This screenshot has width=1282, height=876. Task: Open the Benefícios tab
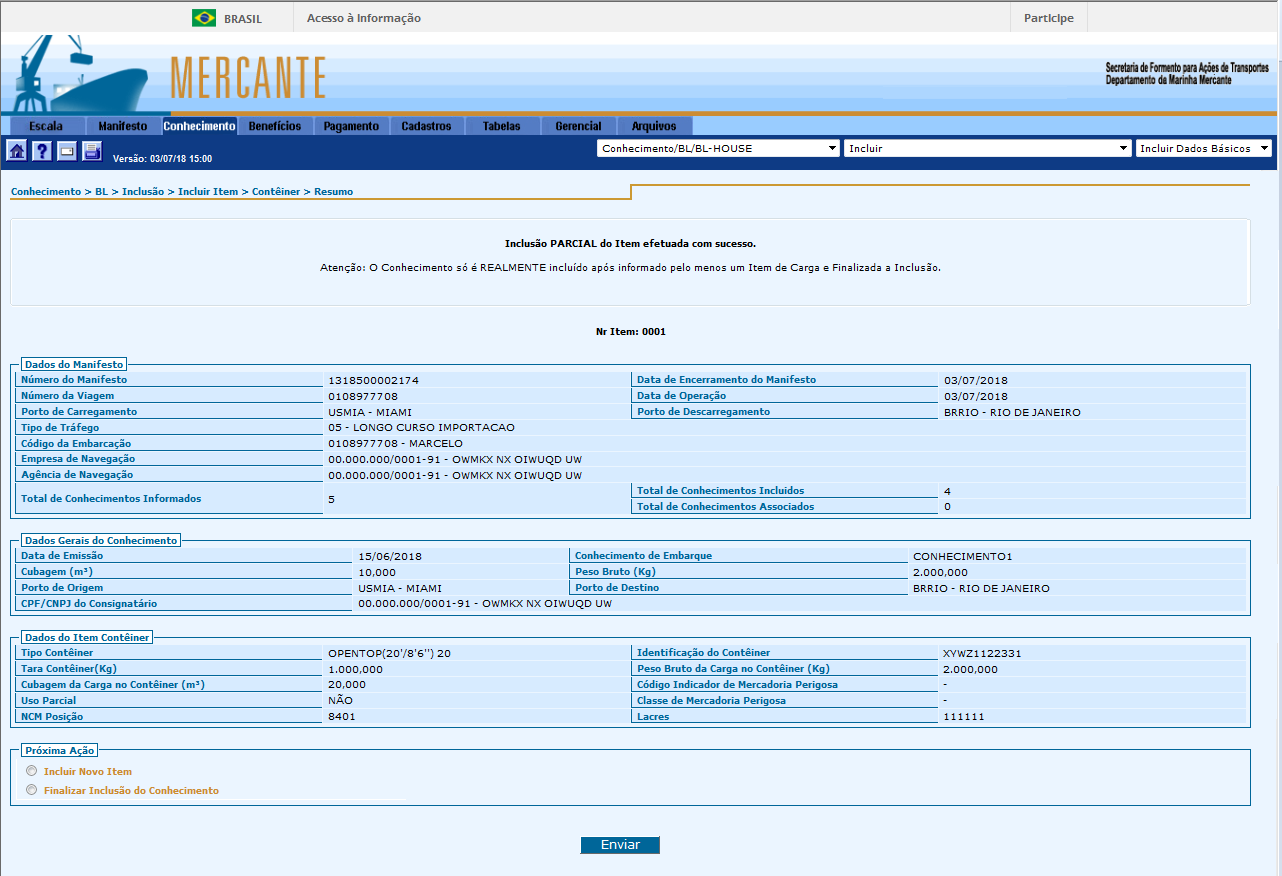274,126
